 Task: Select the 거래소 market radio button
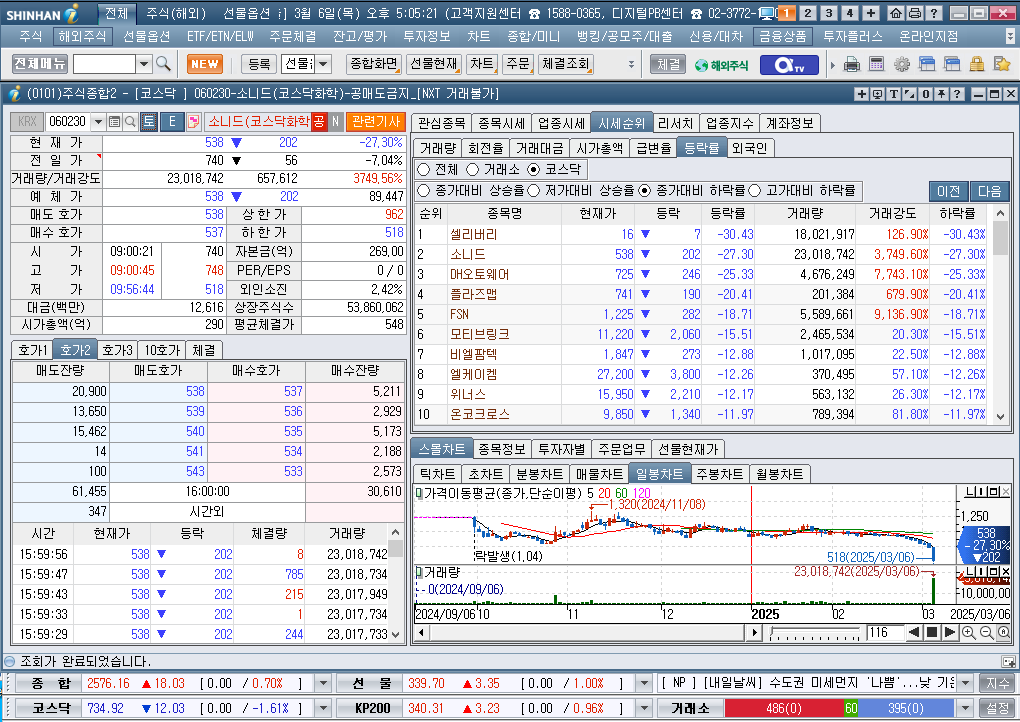pos(473,170)
